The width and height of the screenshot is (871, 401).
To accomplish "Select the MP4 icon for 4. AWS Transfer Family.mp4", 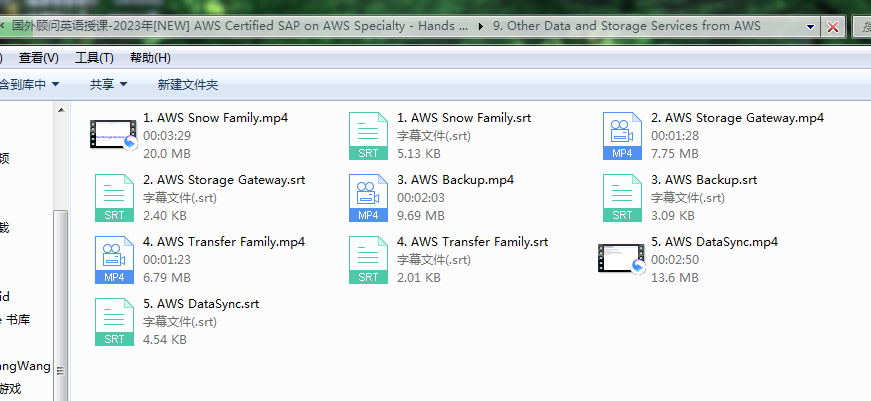I will point(114,260).
